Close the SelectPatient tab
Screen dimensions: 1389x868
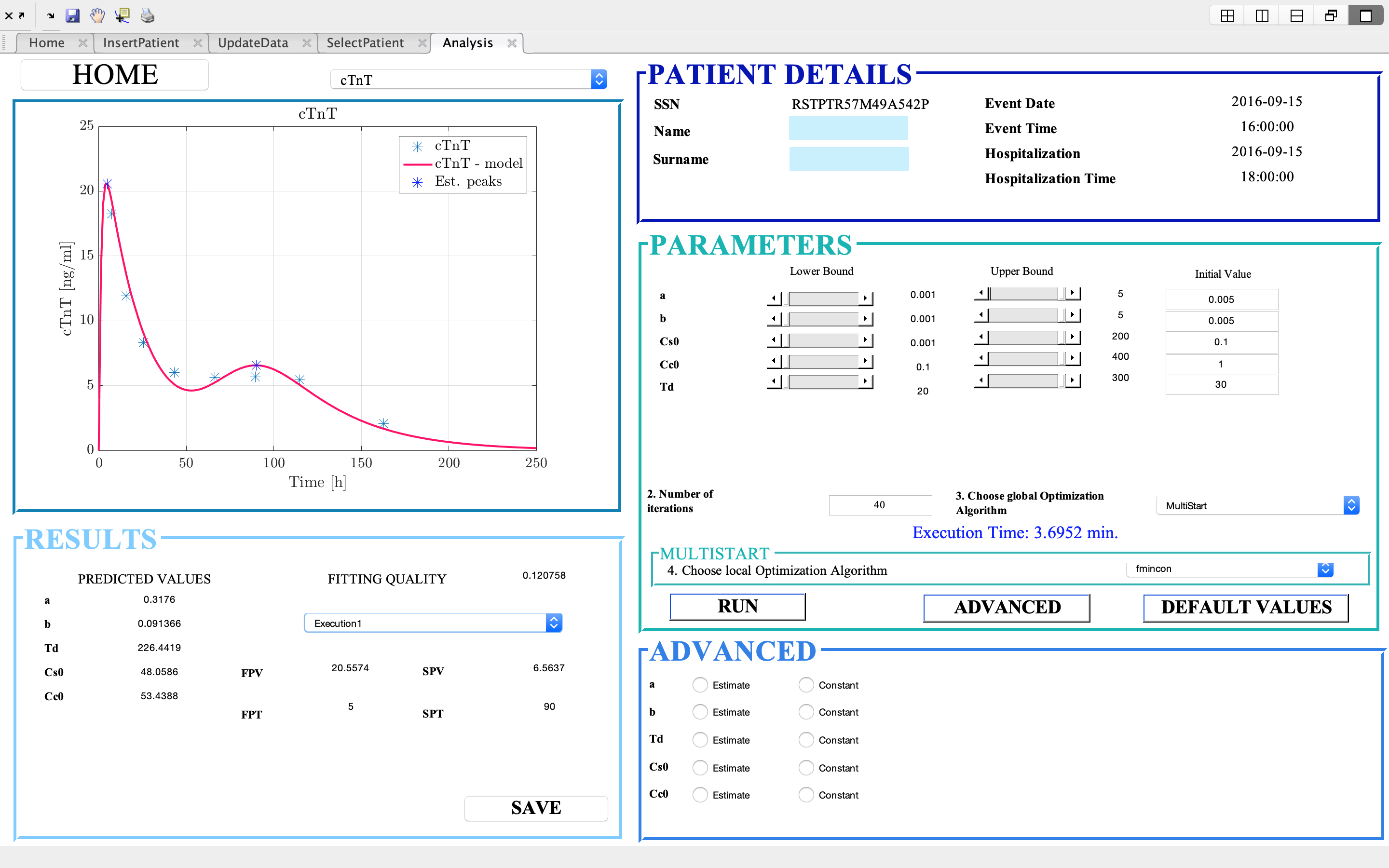coord(422,43)
